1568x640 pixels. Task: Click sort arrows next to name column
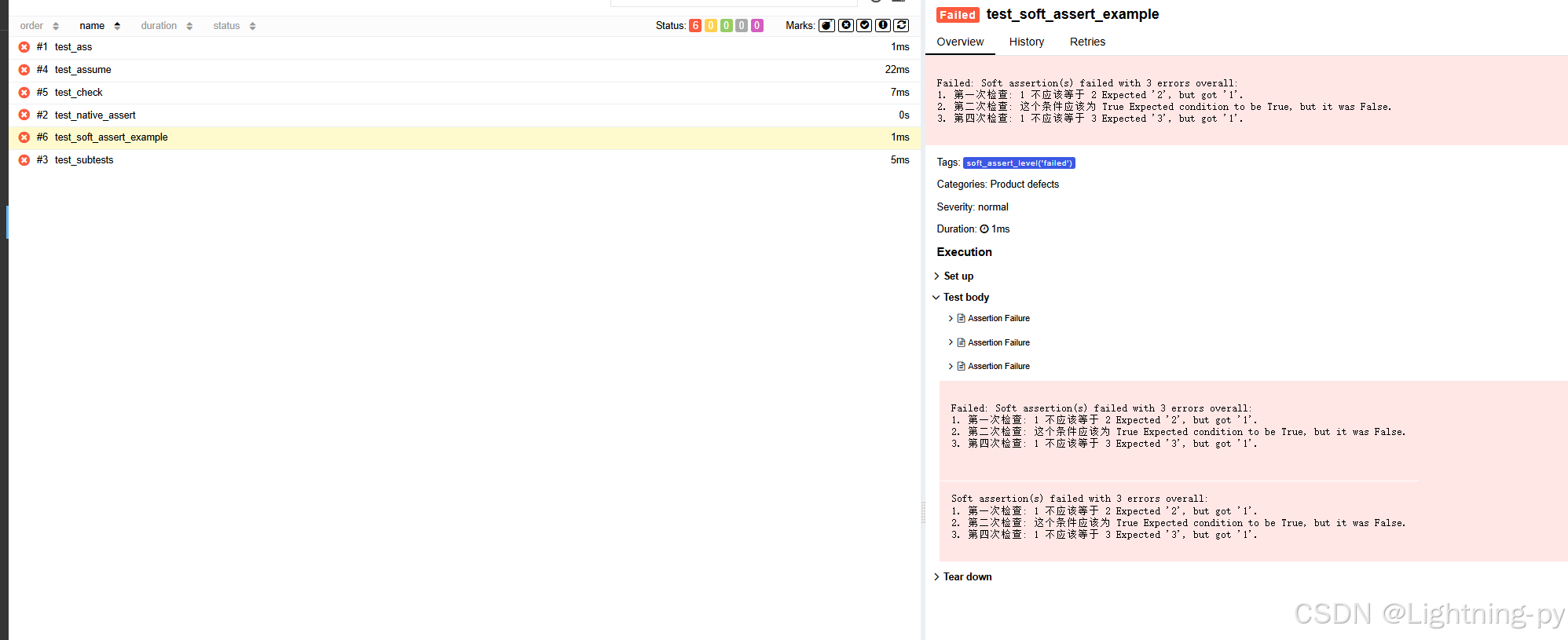(x=117, y=26)
